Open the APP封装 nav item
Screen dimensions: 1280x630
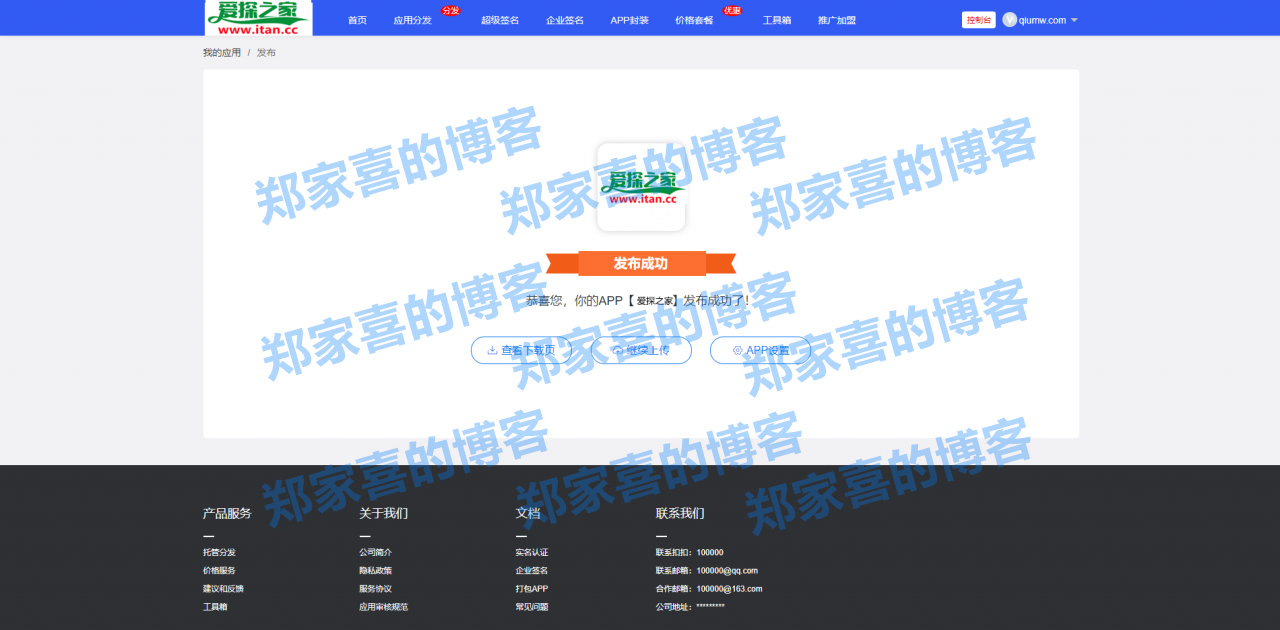click(x=630, y=20)
